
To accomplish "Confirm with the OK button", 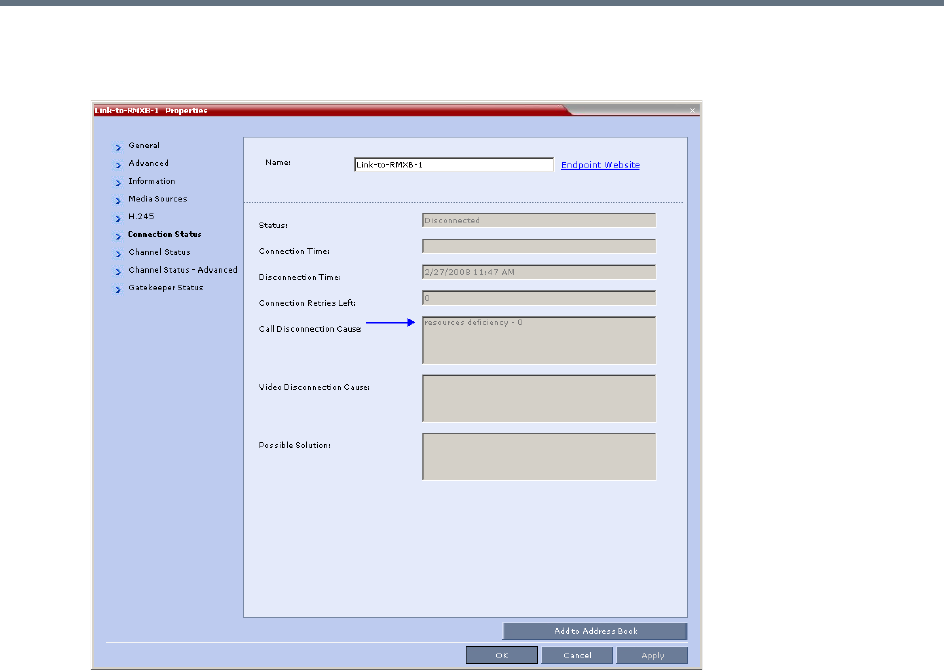I will [502, 655].
